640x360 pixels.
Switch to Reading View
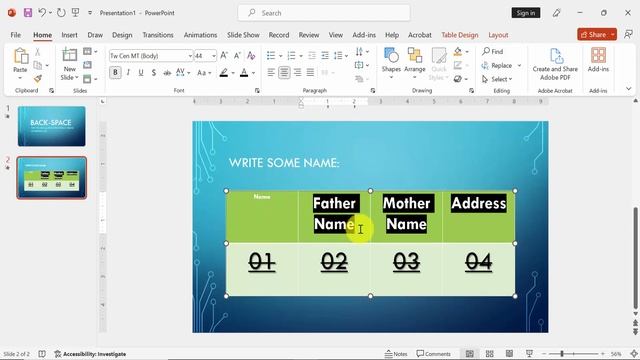click(509, 353)
